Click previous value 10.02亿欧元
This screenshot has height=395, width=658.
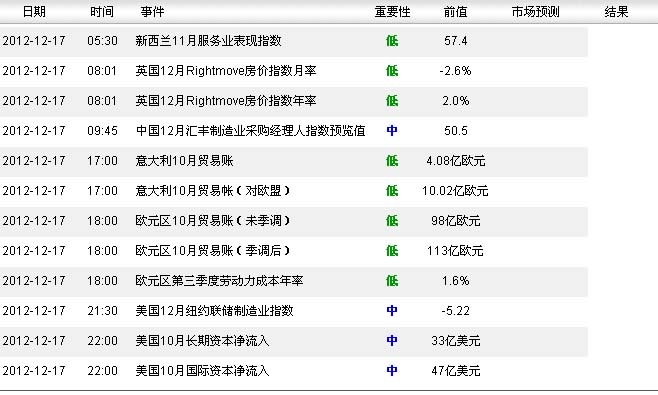(455, 191)
